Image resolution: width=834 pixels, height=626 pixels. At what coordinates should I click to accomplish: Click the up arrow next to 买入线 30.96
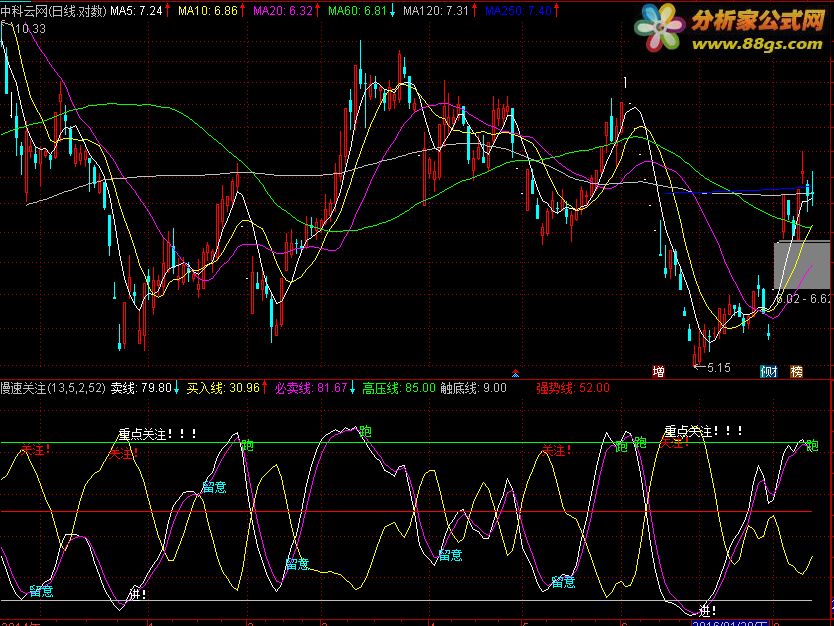[264, 388]
